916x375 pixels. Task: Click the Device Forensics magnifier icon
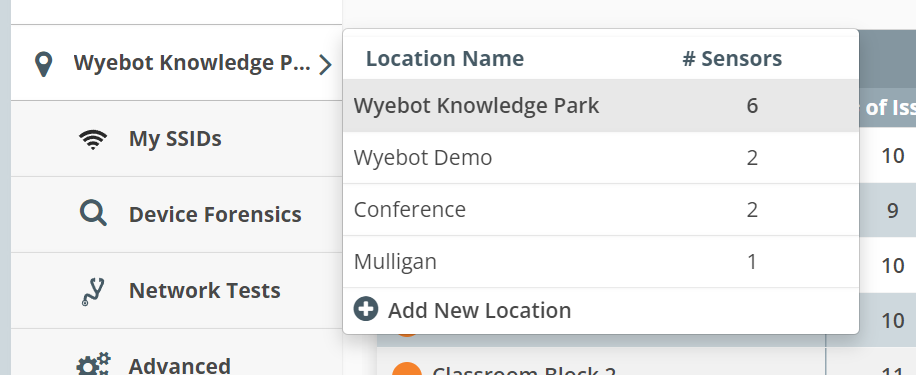tap(93, 213)
